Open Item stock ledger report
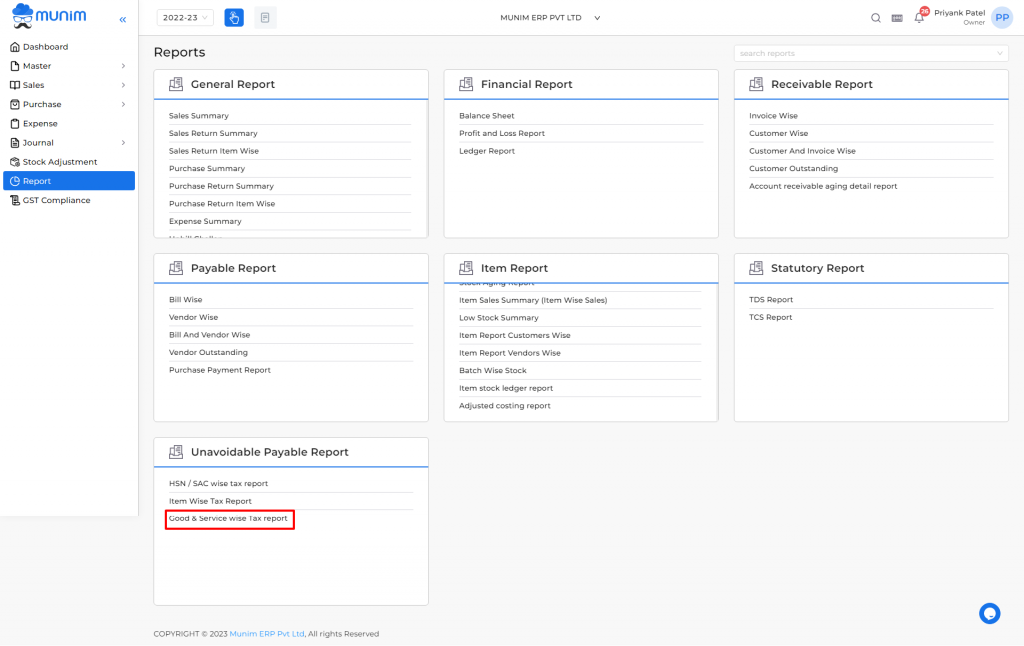This screenshot has width=1024, height=646. coord(505,388)
